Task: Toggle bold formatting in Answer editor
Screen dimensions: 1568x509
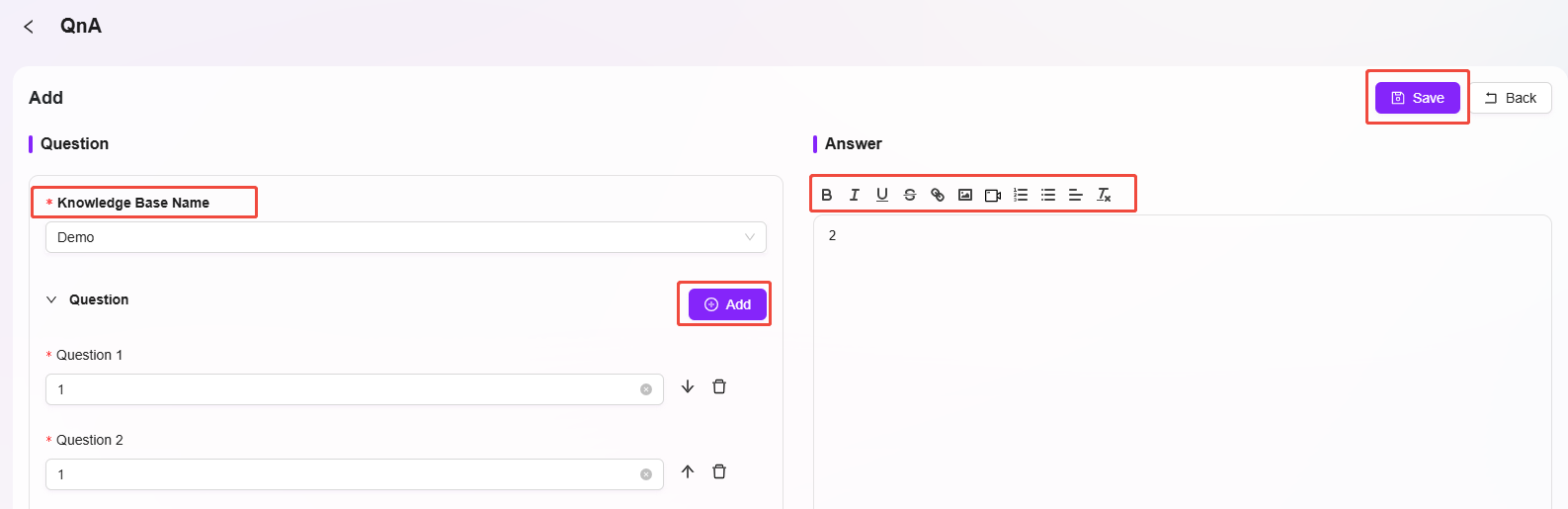Action: click(827, 195)
